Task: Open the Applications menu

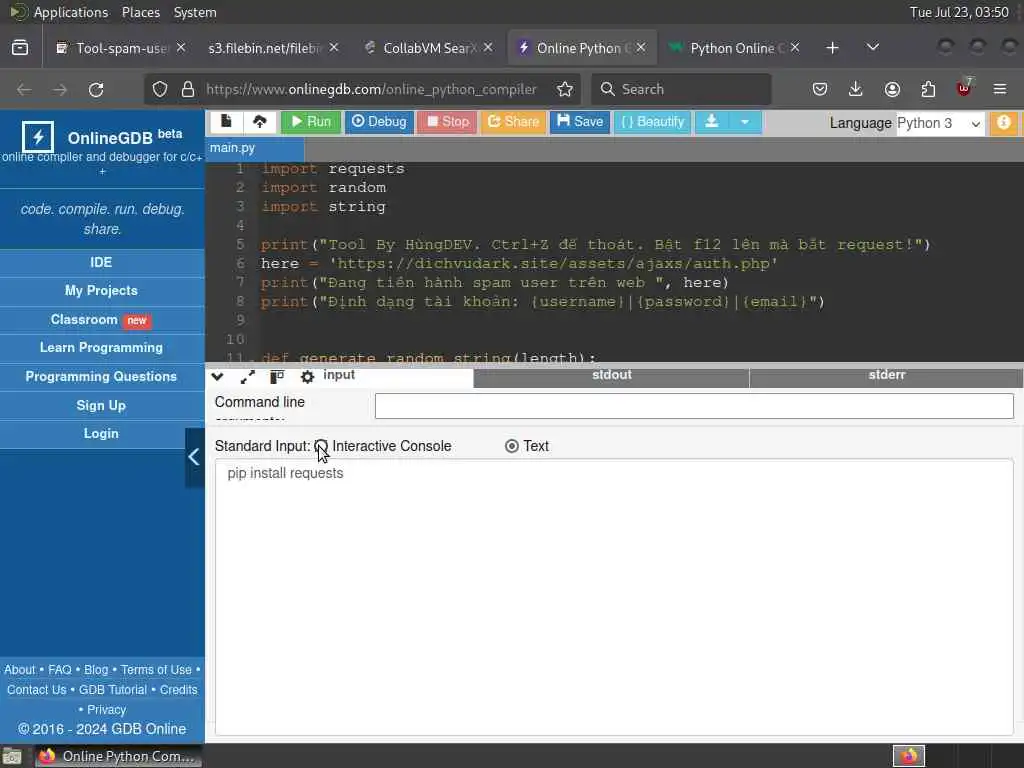Action: [71, 12]
